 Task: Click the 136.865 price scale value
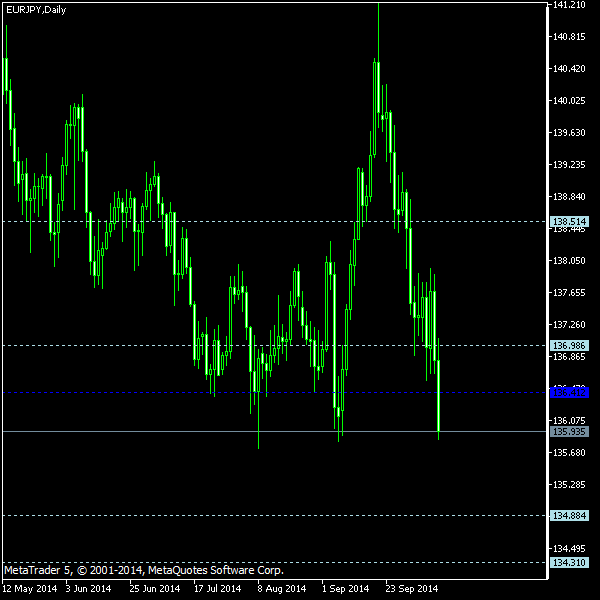(569, 357)
